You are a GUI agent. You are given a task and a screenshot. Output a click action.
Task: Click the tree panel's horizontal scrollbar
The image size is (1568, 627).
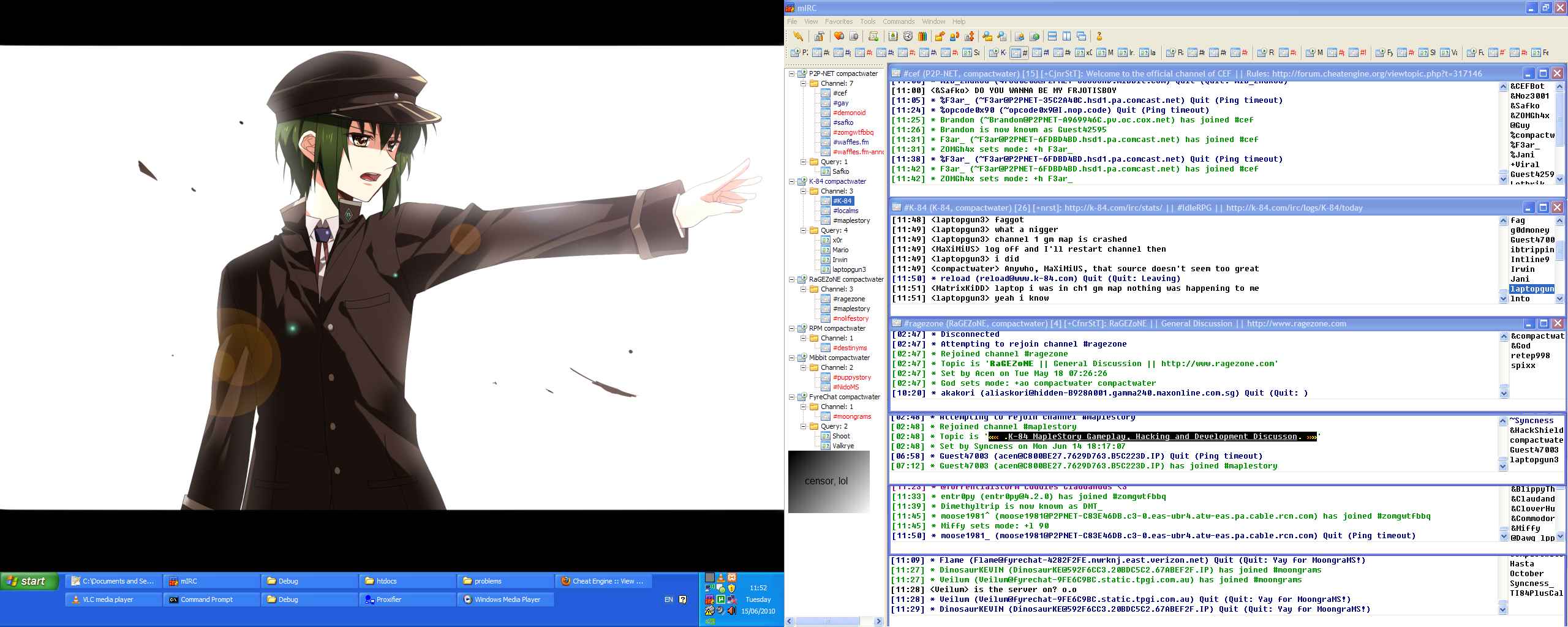pos(833,621)
